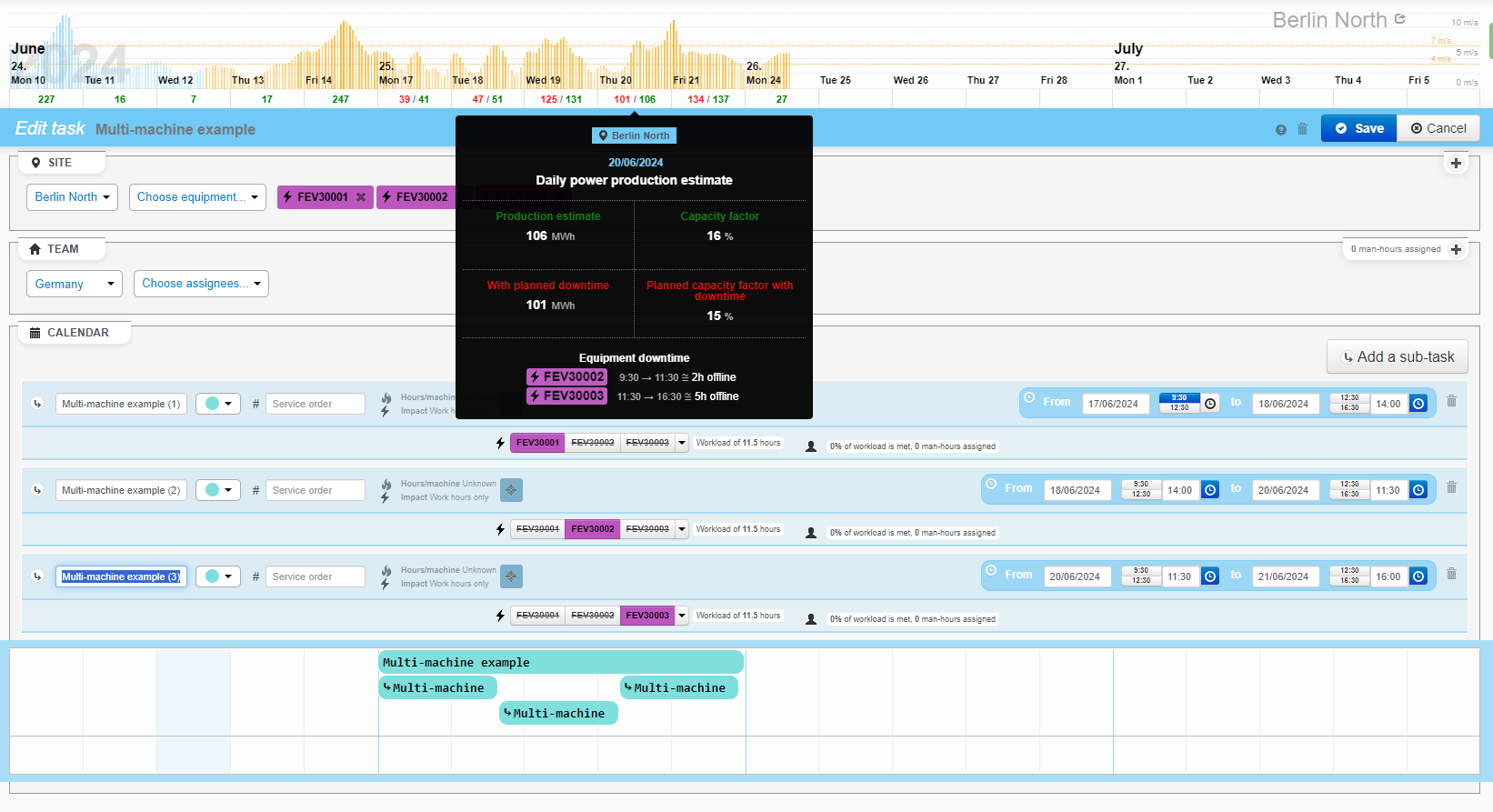Toggle FEV30002 in first sub-task machine row
1493x812 pixels.
point(592,443)
